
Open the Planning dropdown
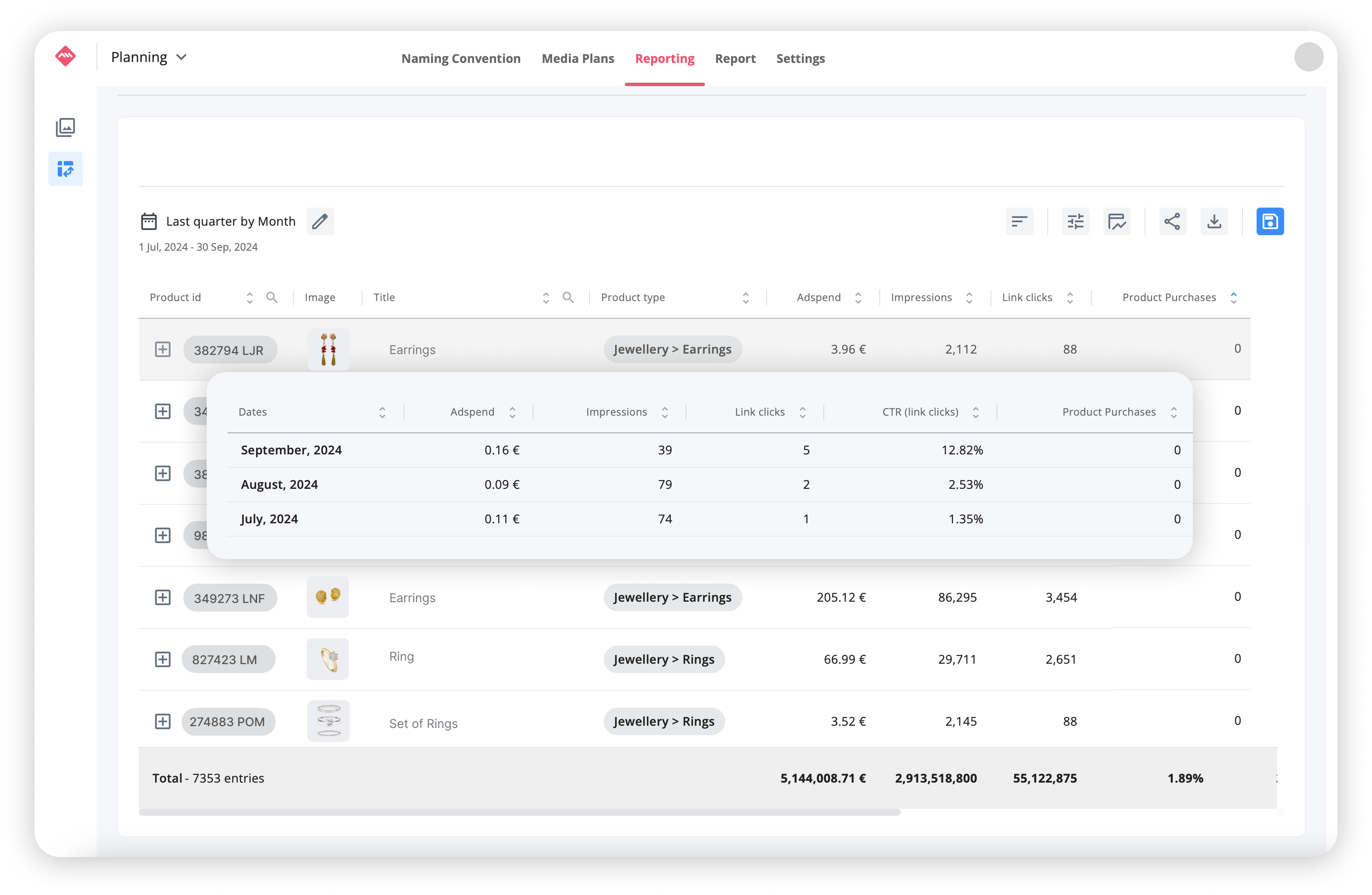tap(149, 57)
